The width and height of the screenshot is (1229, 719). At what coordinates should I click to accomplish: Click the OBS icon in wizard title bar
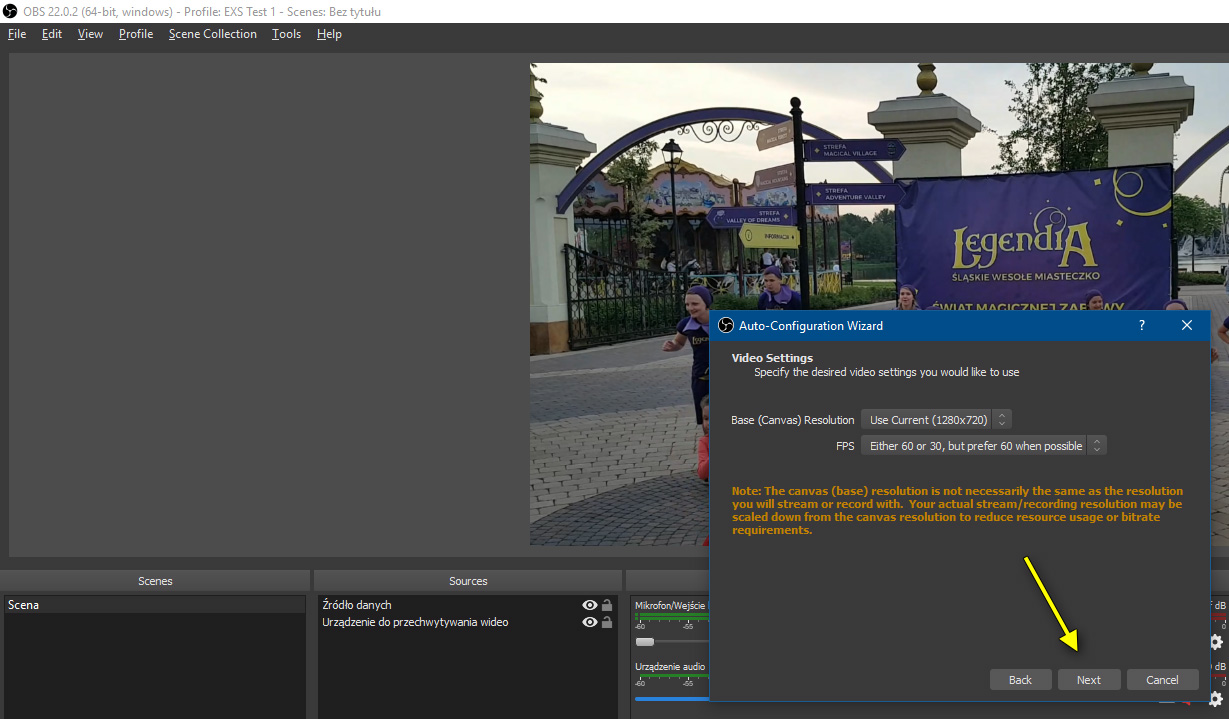tap(726, 326)
